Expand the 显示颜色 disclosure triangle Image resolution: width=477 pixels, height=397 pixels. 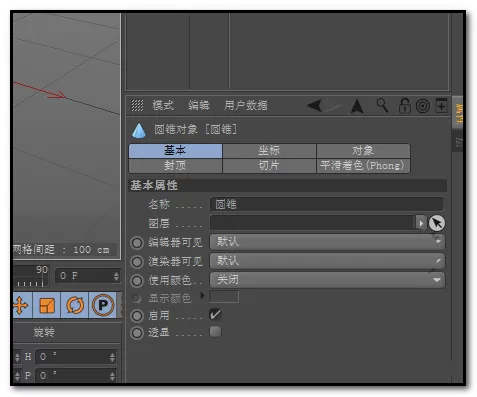[x=202, y=296]
